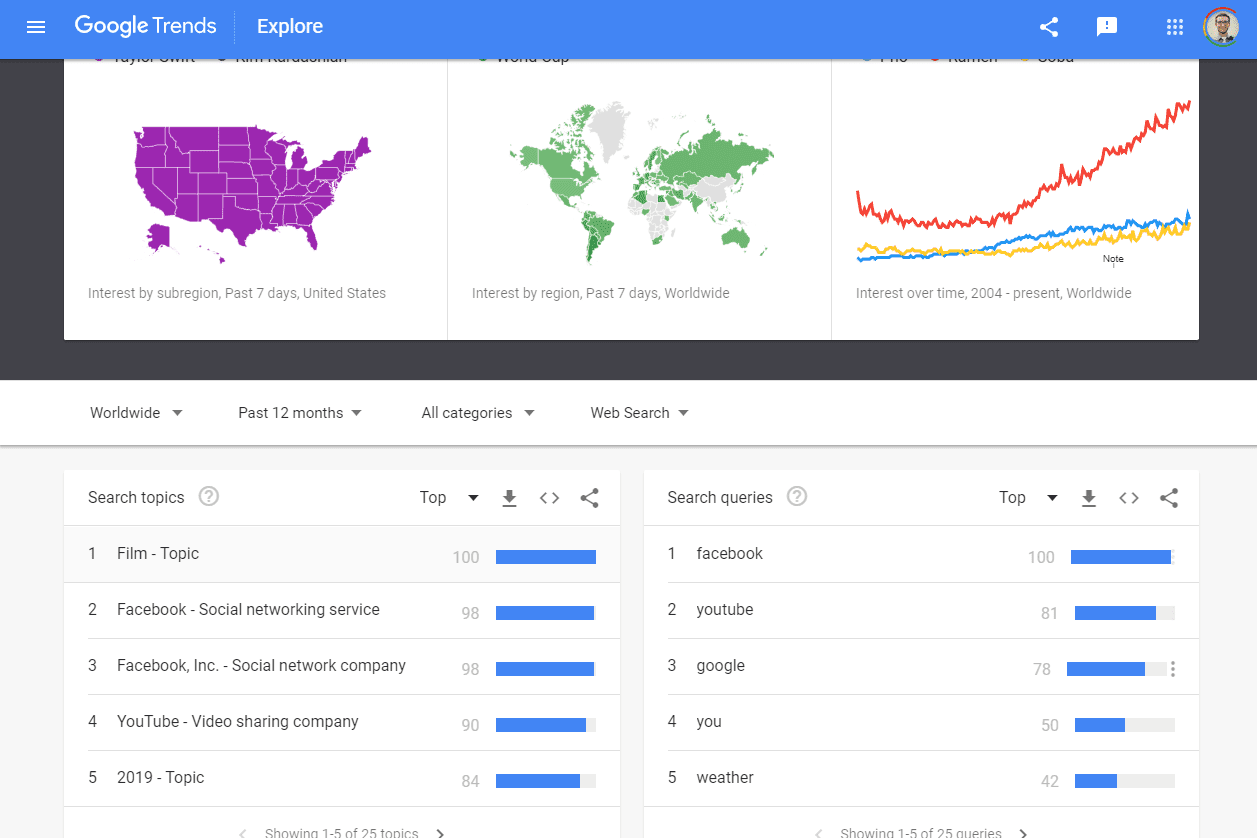The height and width of the screenshot is (838, 1257).
Task: Open the Google apps grid
Action: [x=1175, y=27]
